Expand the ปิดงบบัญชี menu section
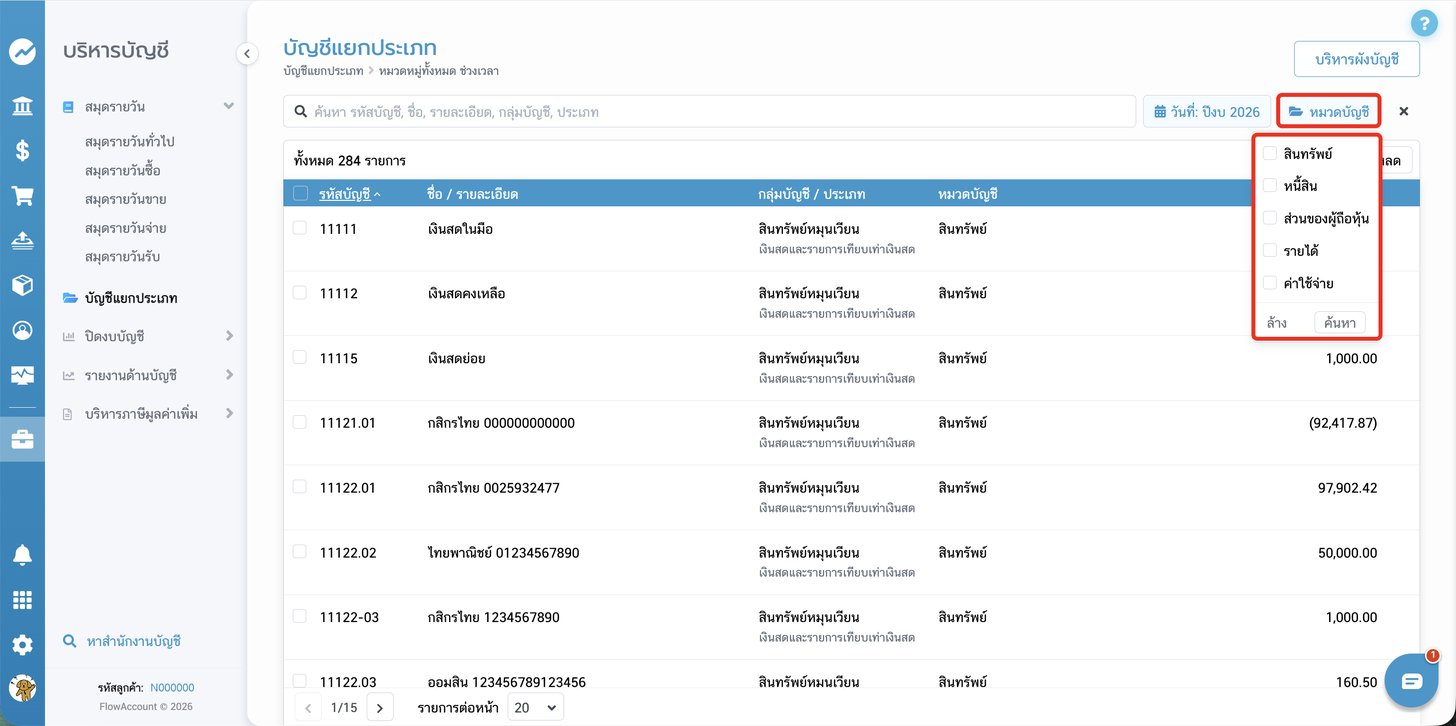Viewport: 1456px width, 726px height. [229, 336]
